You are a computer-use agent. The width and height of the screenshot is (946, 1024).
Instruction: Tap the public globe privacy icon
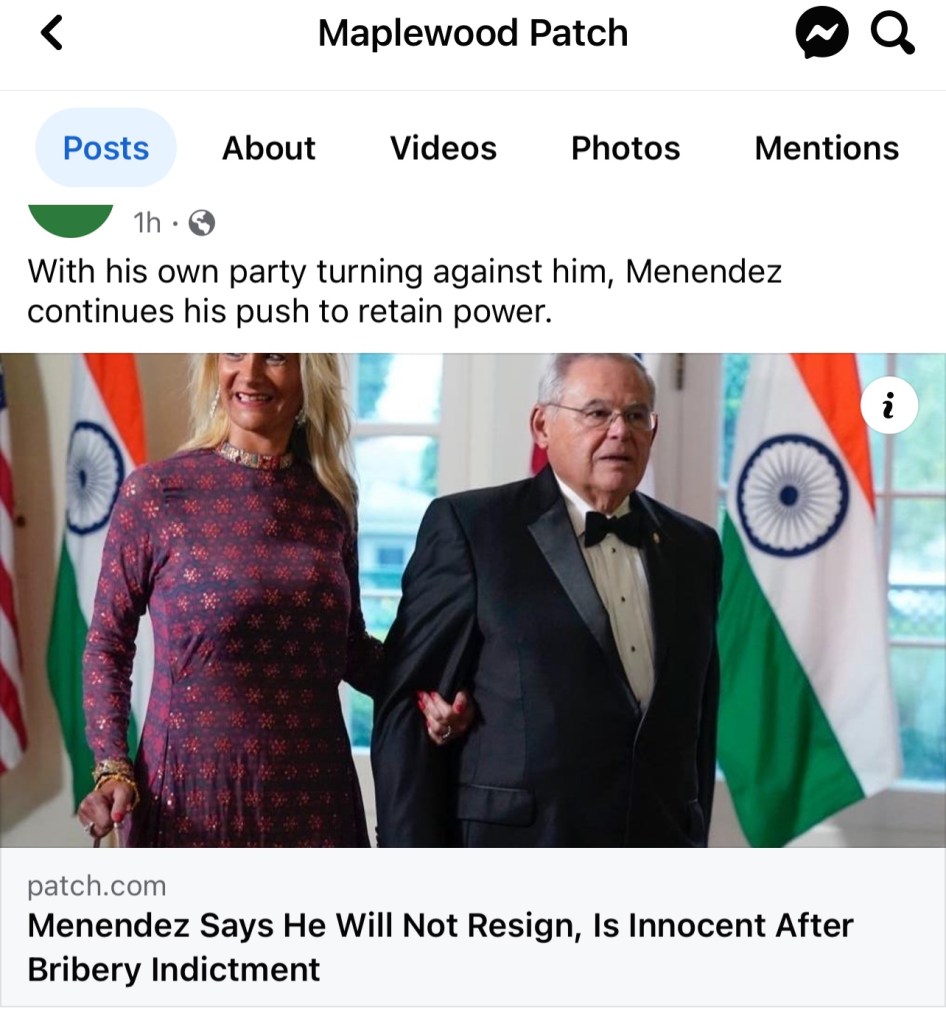202,223
